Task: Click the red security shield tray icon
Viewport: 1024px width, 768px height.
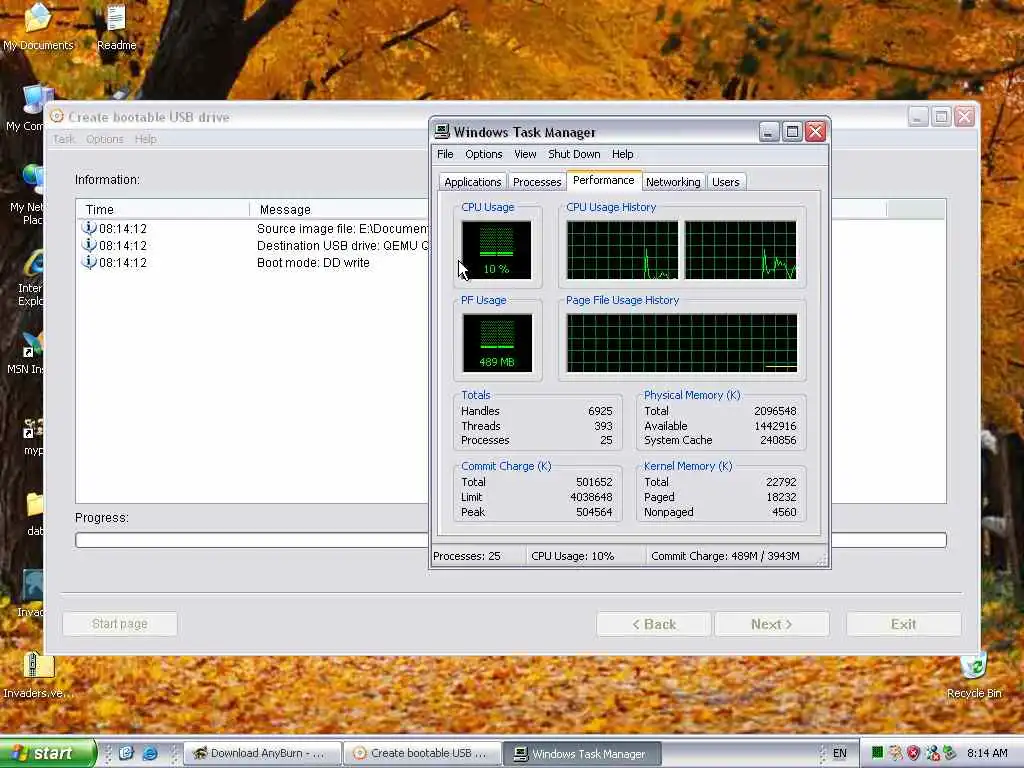Action: [x=913, y=753]
